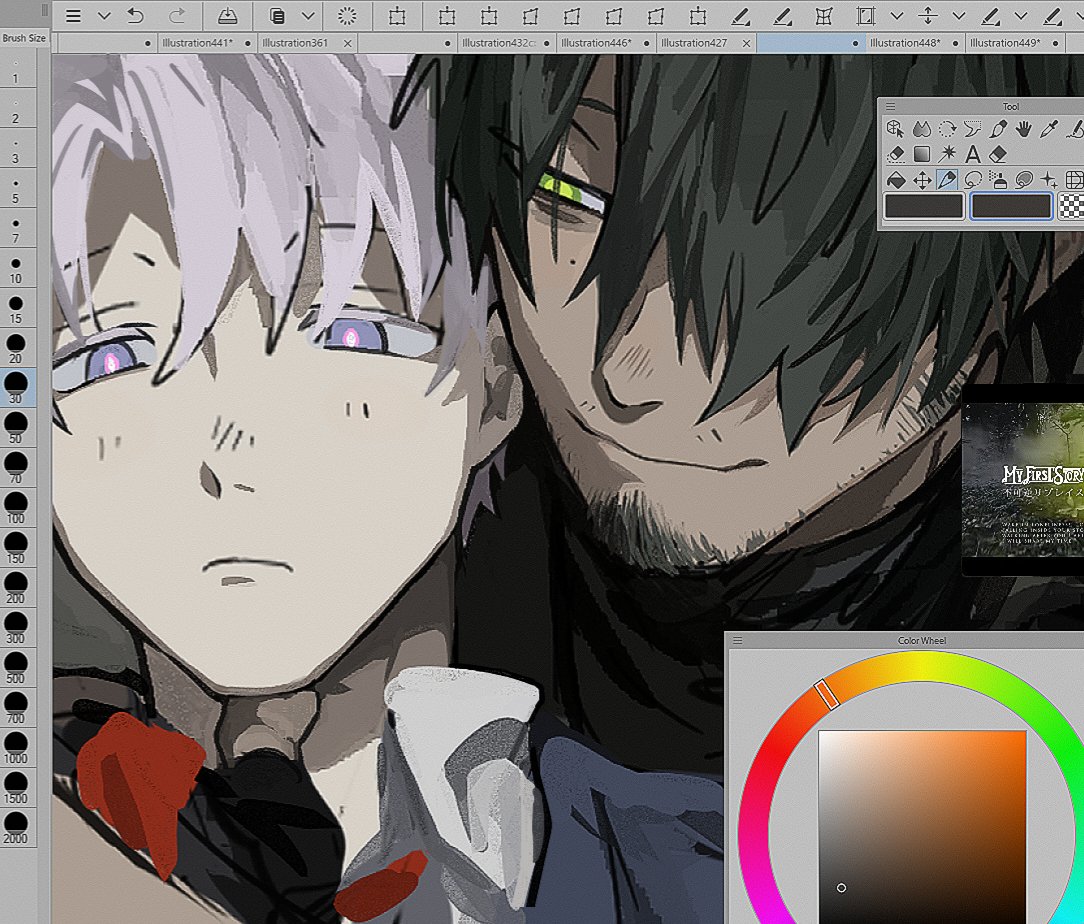Choose the transparent checkered color swatch
The image size is (1084, 924).
click(x=1072, y=206)
